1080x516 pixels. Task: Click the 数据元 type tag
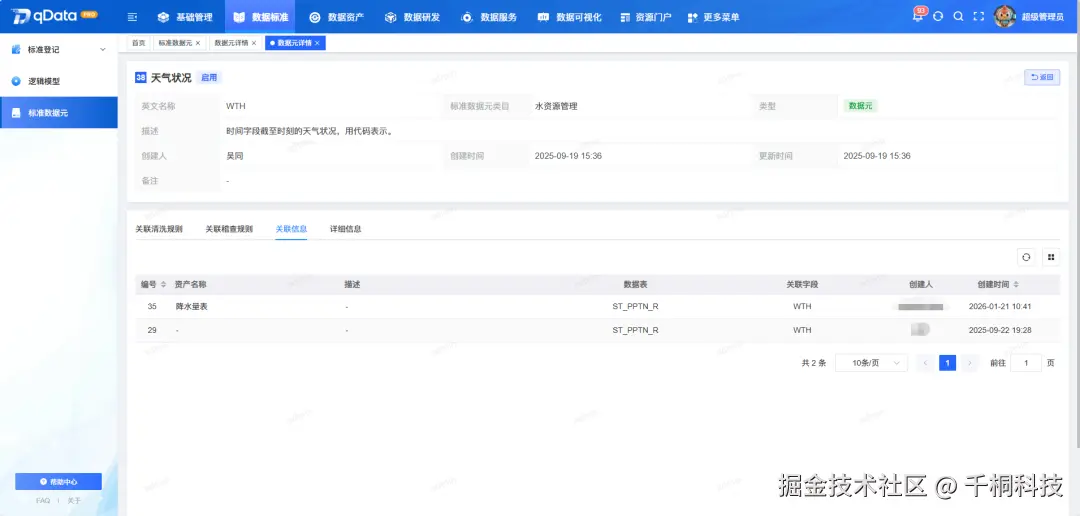pos(860,106)
